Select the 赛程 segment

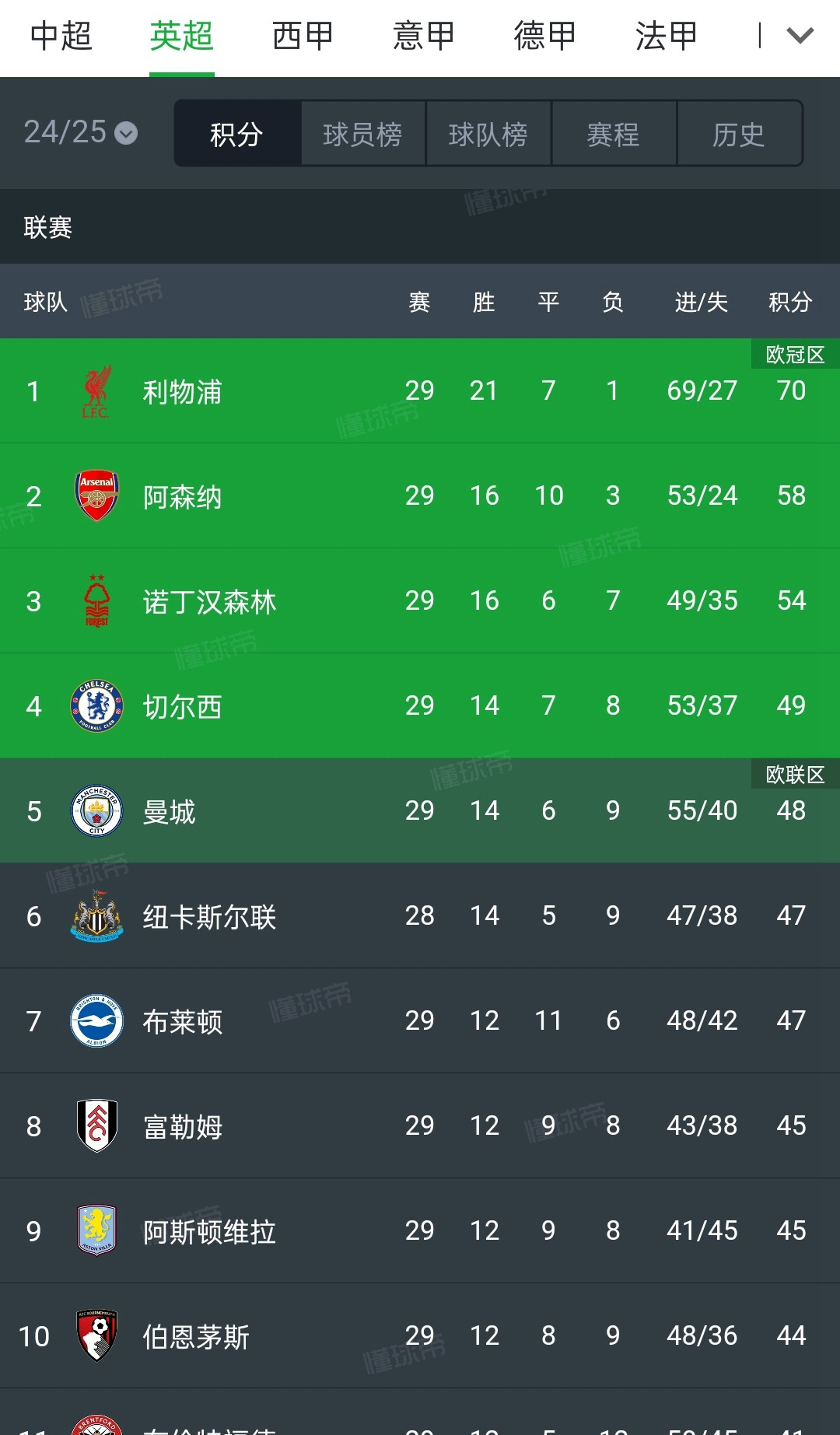click(x=614, y=134)
